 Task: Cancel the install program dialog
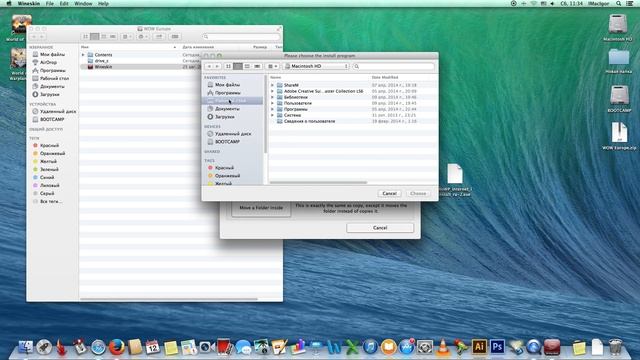389,193
